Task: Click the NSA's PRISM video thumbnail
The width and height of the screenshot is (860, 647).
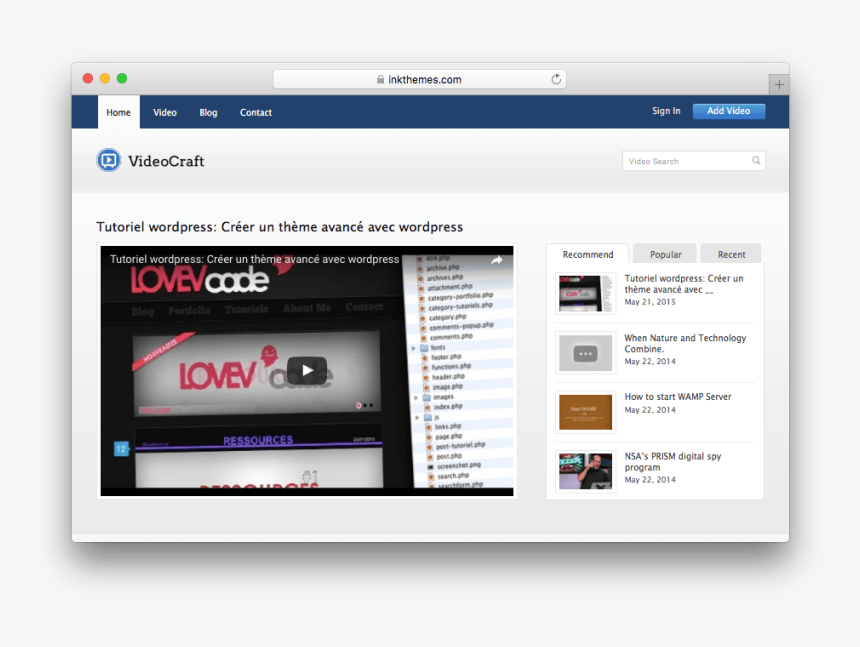Action: pos(585,472)
